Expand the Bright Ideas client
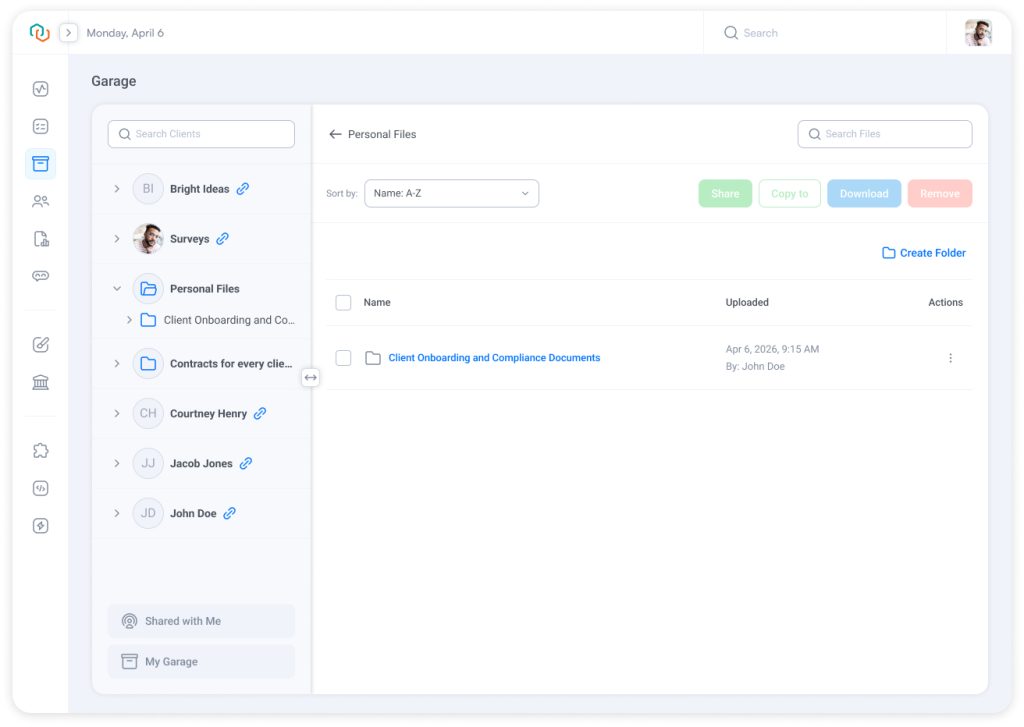1024x727 pixels. click(117, 189)
